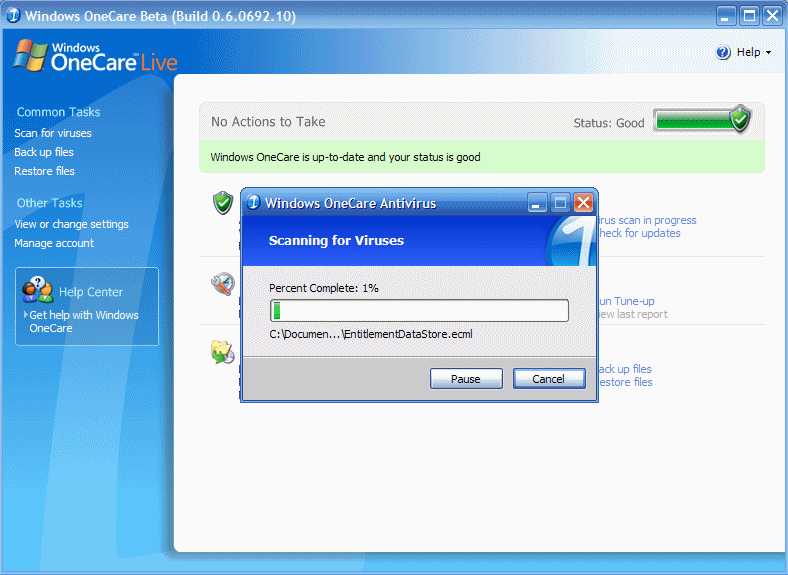788x575 pixels.
Task: Open Manage account link
Action: [x=54, y=243]
